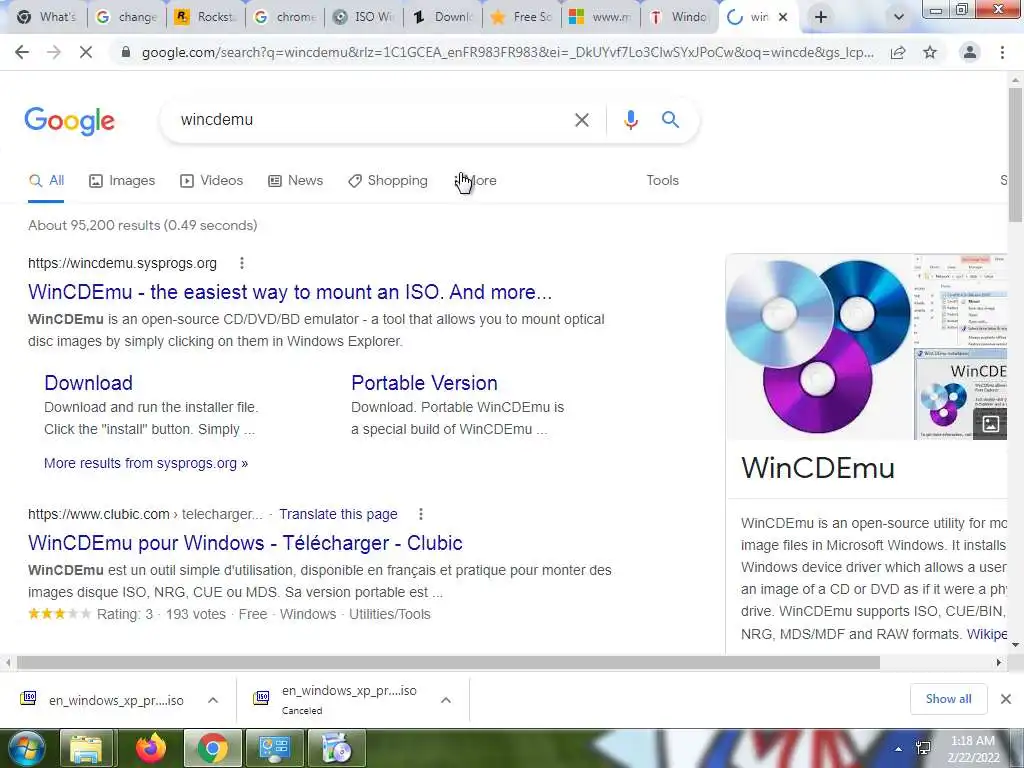
Task: Open the tab search dropdown arrow
Action: pos(899,17)
